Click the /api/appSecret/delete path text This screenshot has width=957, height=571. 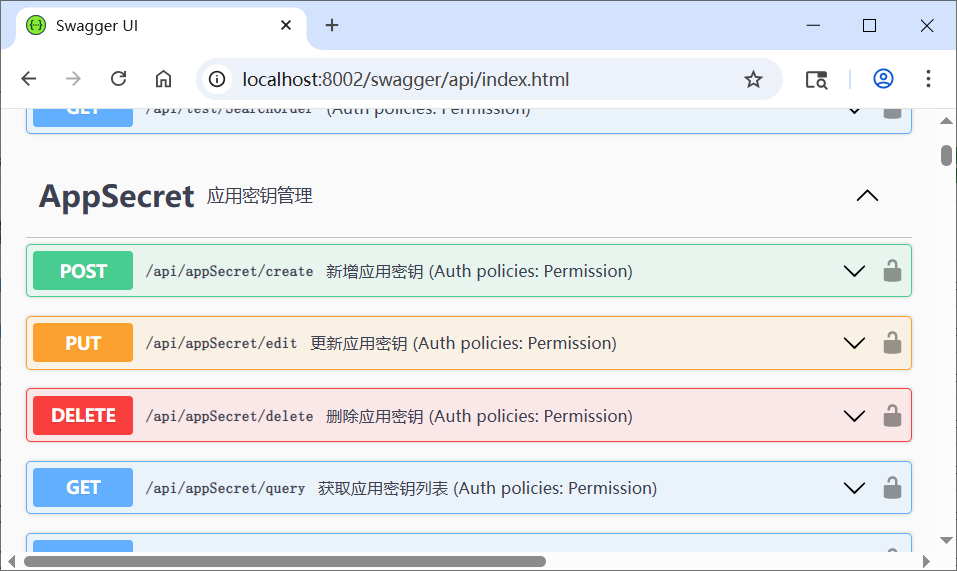click(x=229, y=416)
